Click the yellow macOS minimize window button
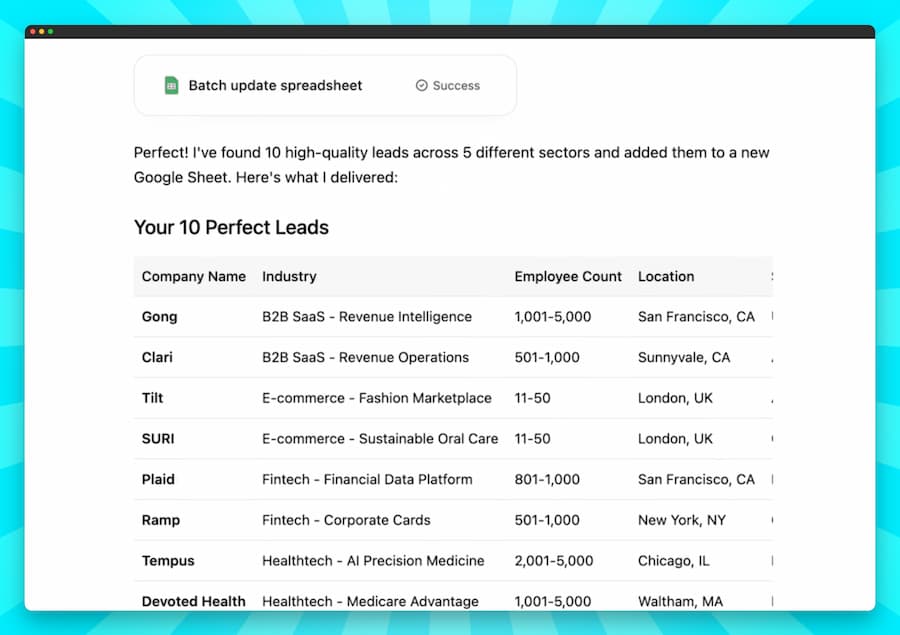 pyautogui.click(x=41, y=32)
